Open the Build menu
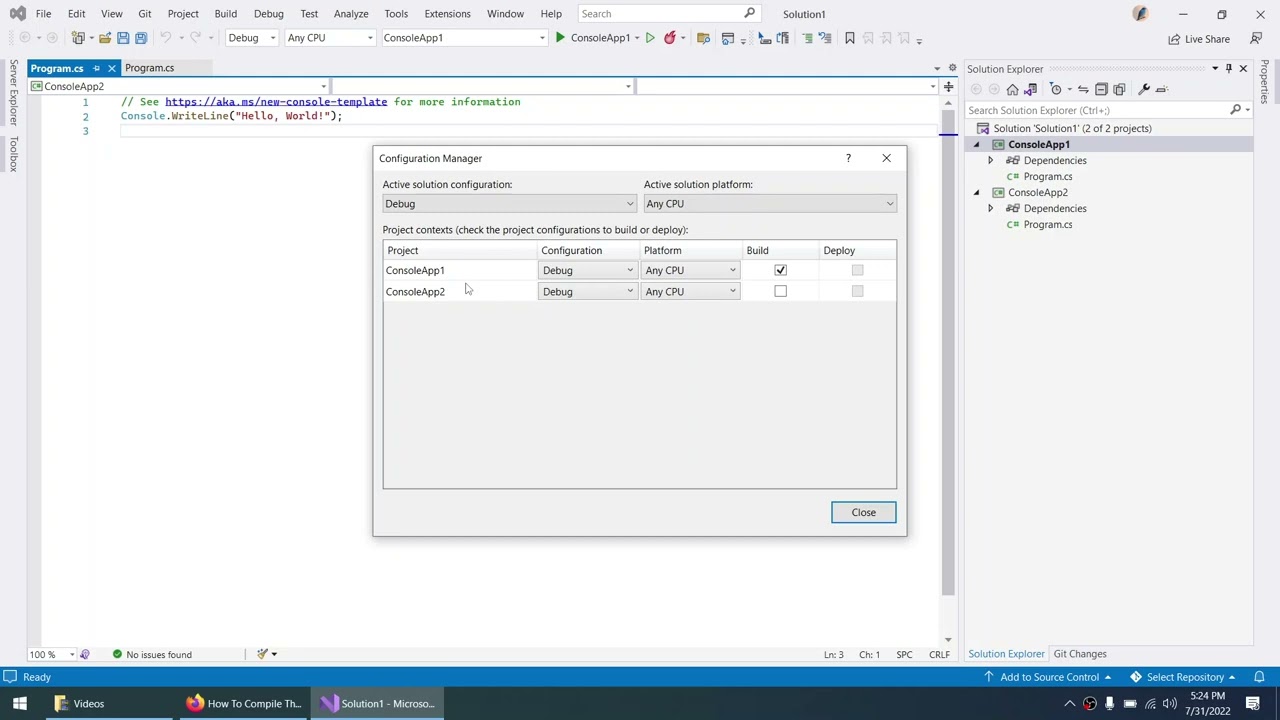Screen dimensions: 1280x720 pyautogui.click(x=225, y=14)
